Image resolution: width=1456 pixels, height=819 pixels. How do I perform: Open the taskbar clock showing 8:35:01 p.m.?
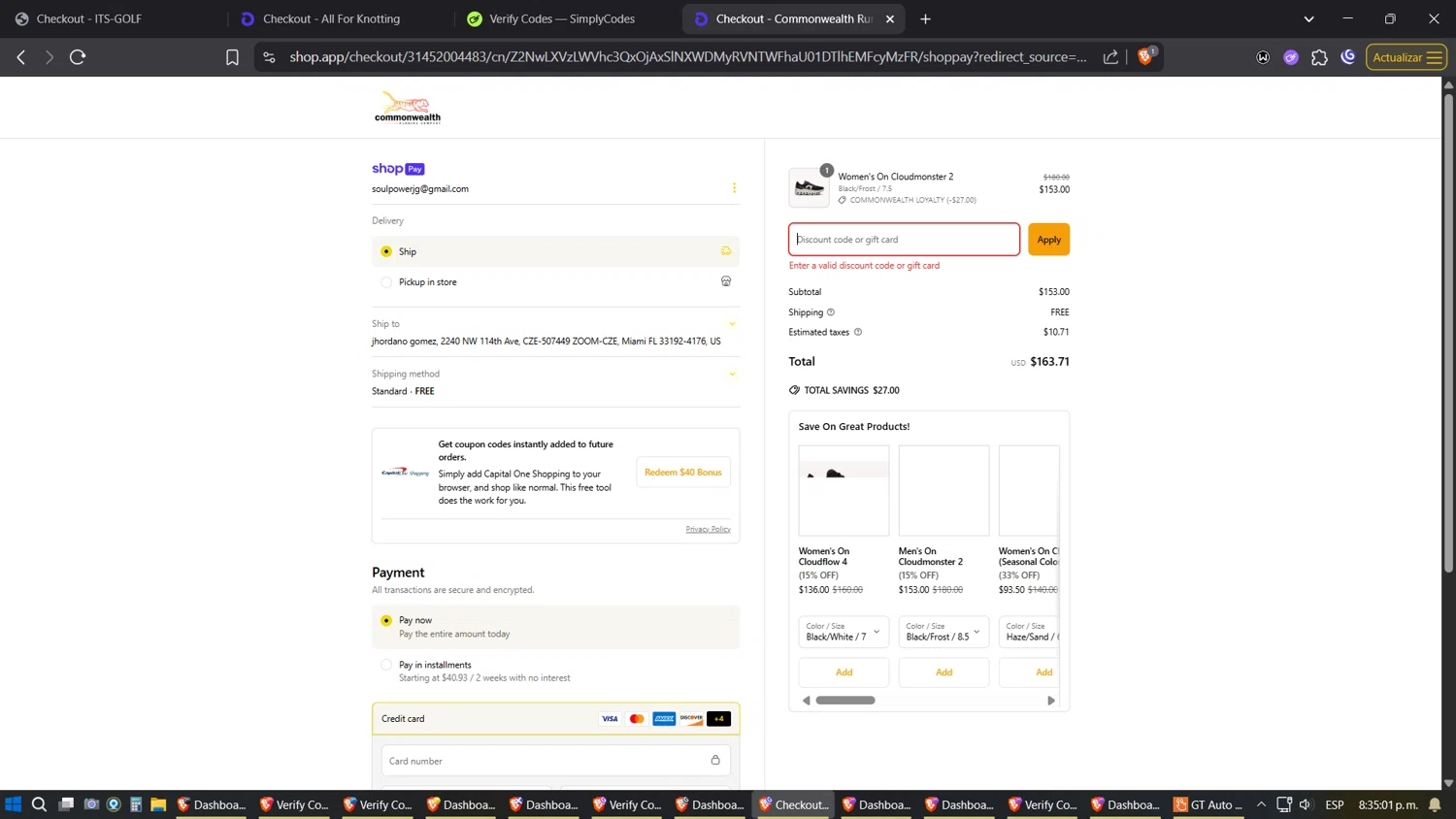coord(1388,804)
